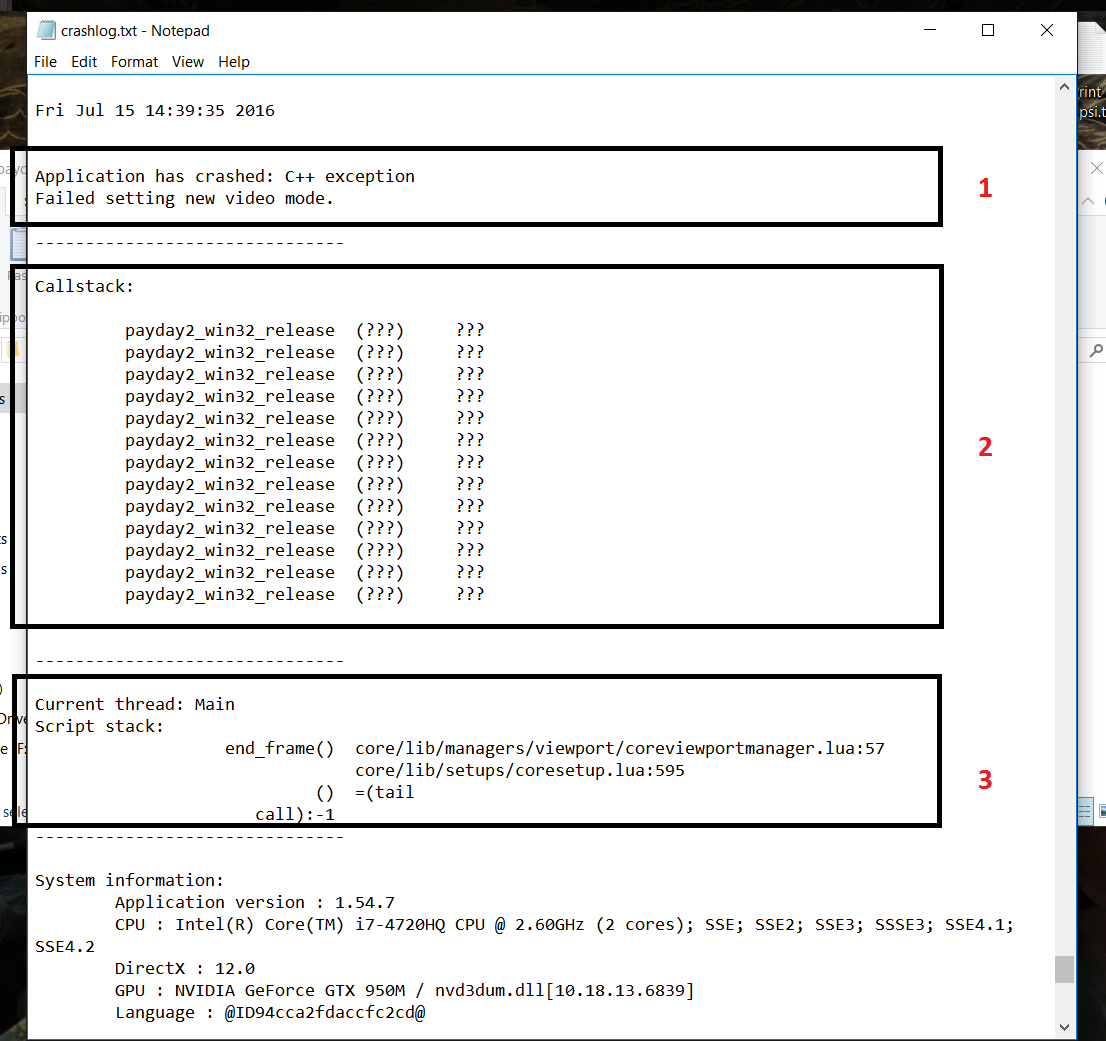Image resolution: width=1106 pixels, height=1041 pixels.
Task: Open the File menu in Notepad
Action: [x=45, y=62]
